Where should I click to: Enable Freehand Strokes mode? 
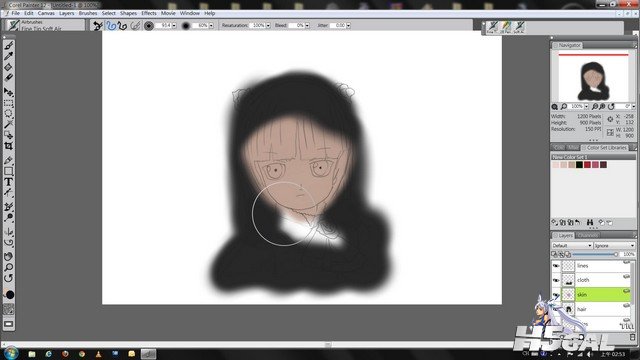[x=111, y=26]
